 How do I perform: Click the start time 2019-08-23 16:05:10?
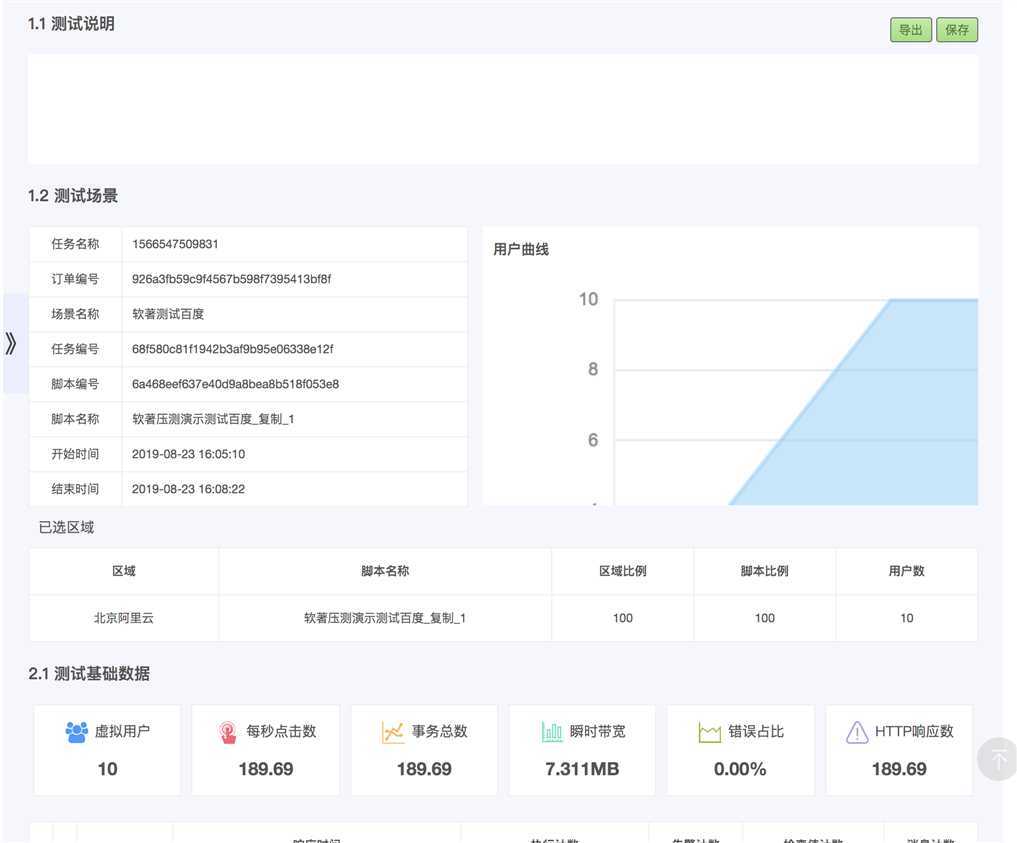tap(188, 455)
